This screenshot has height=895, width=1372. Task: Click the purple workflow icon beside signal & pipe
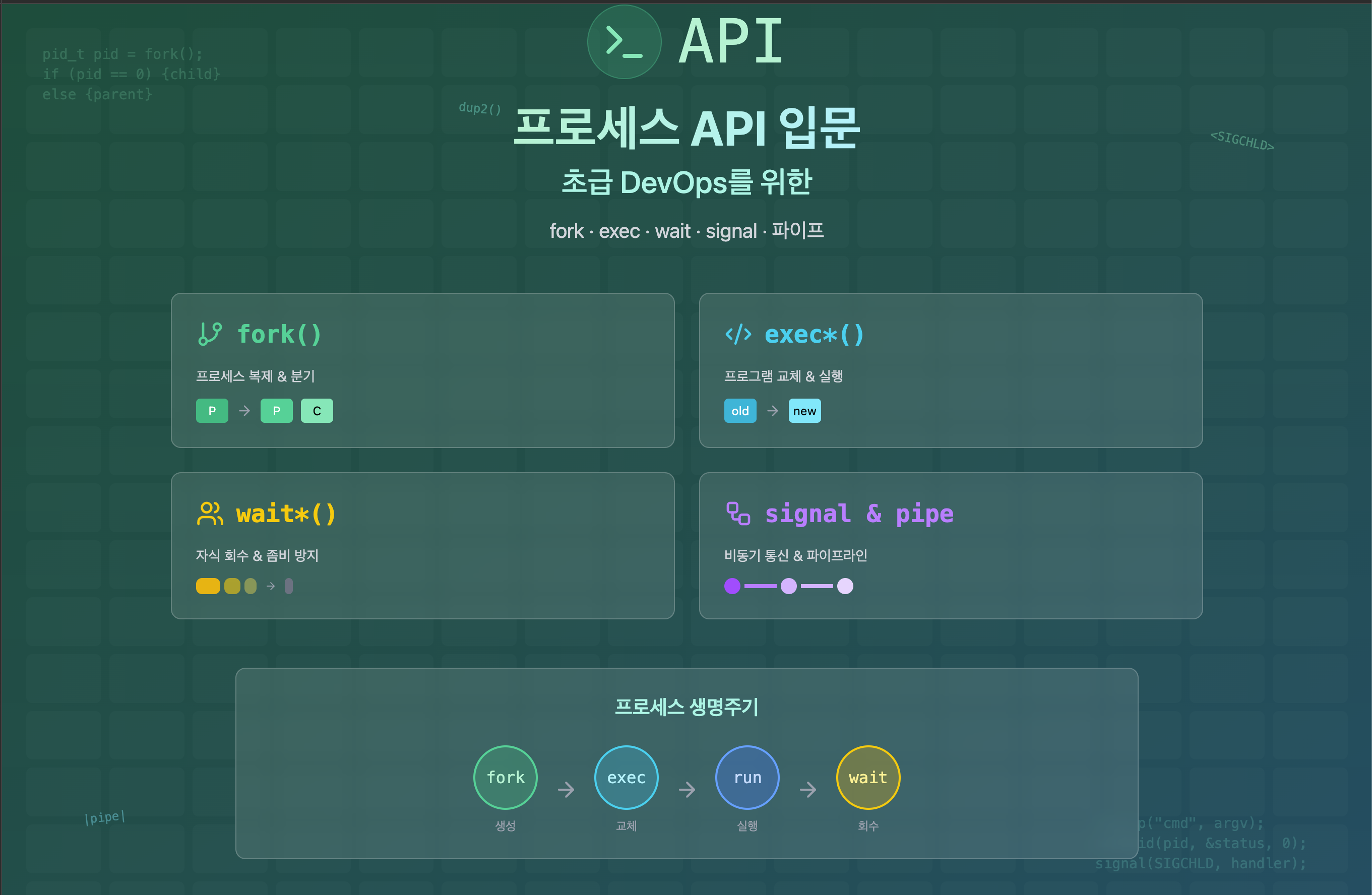click(738, 514)
